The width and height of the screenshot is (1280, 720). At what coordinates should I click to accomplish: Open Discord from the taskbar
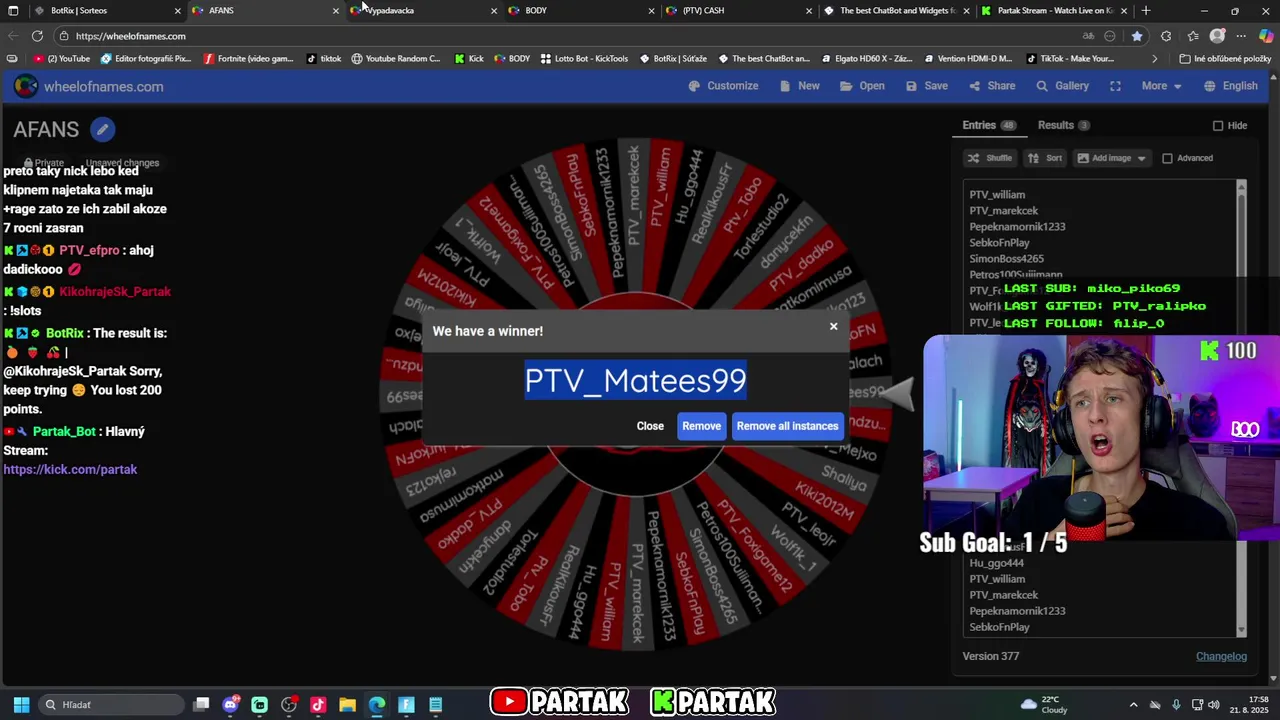[x=231, y=705]
